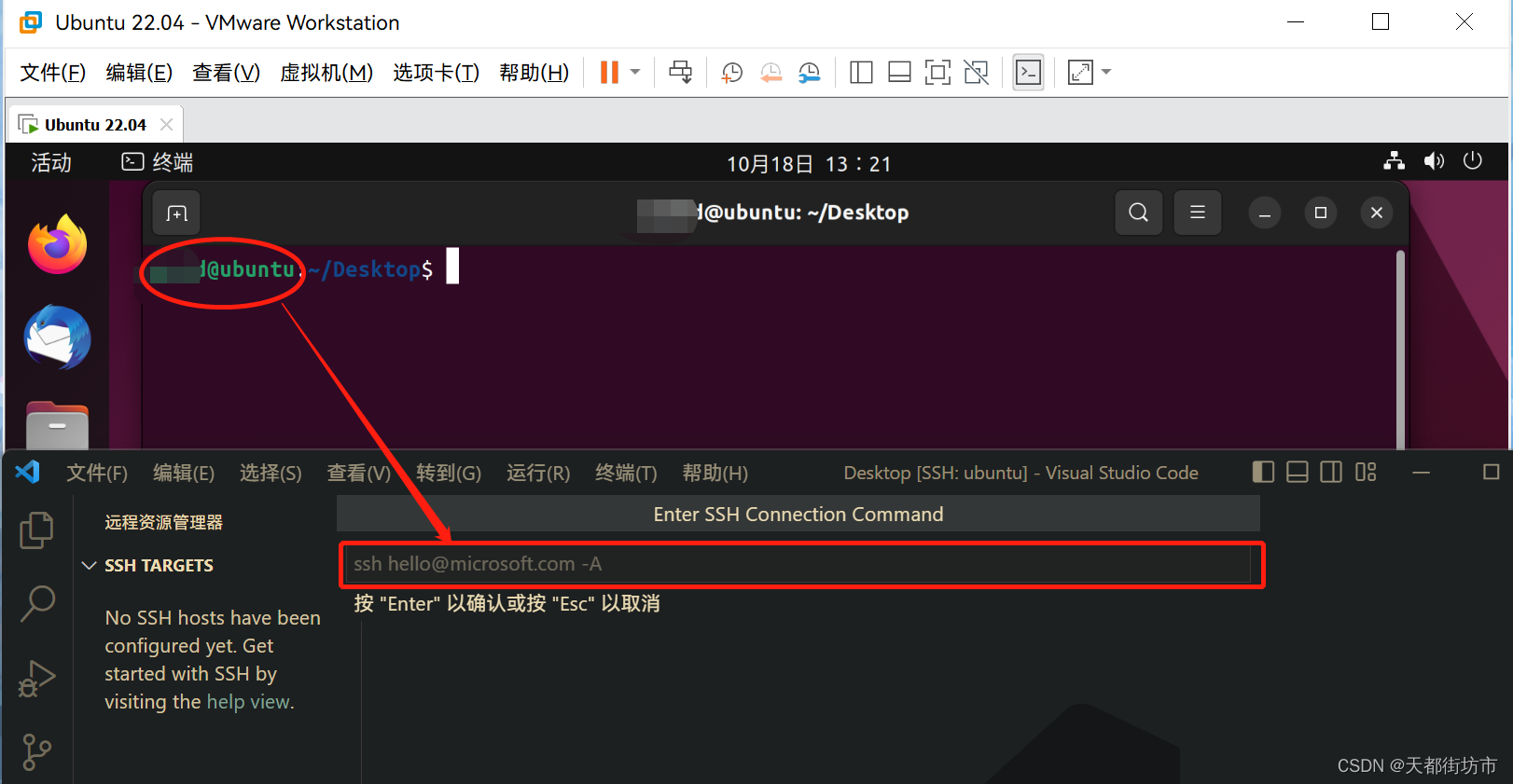Launch Thunderbird mail from dock

point(58,337)
